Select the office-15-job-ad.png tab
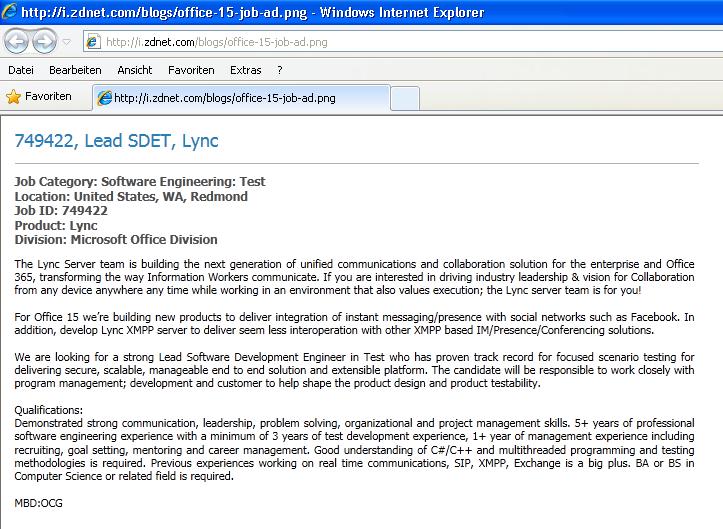This screenshot has width=723, height=529. [x=242, y=98]
